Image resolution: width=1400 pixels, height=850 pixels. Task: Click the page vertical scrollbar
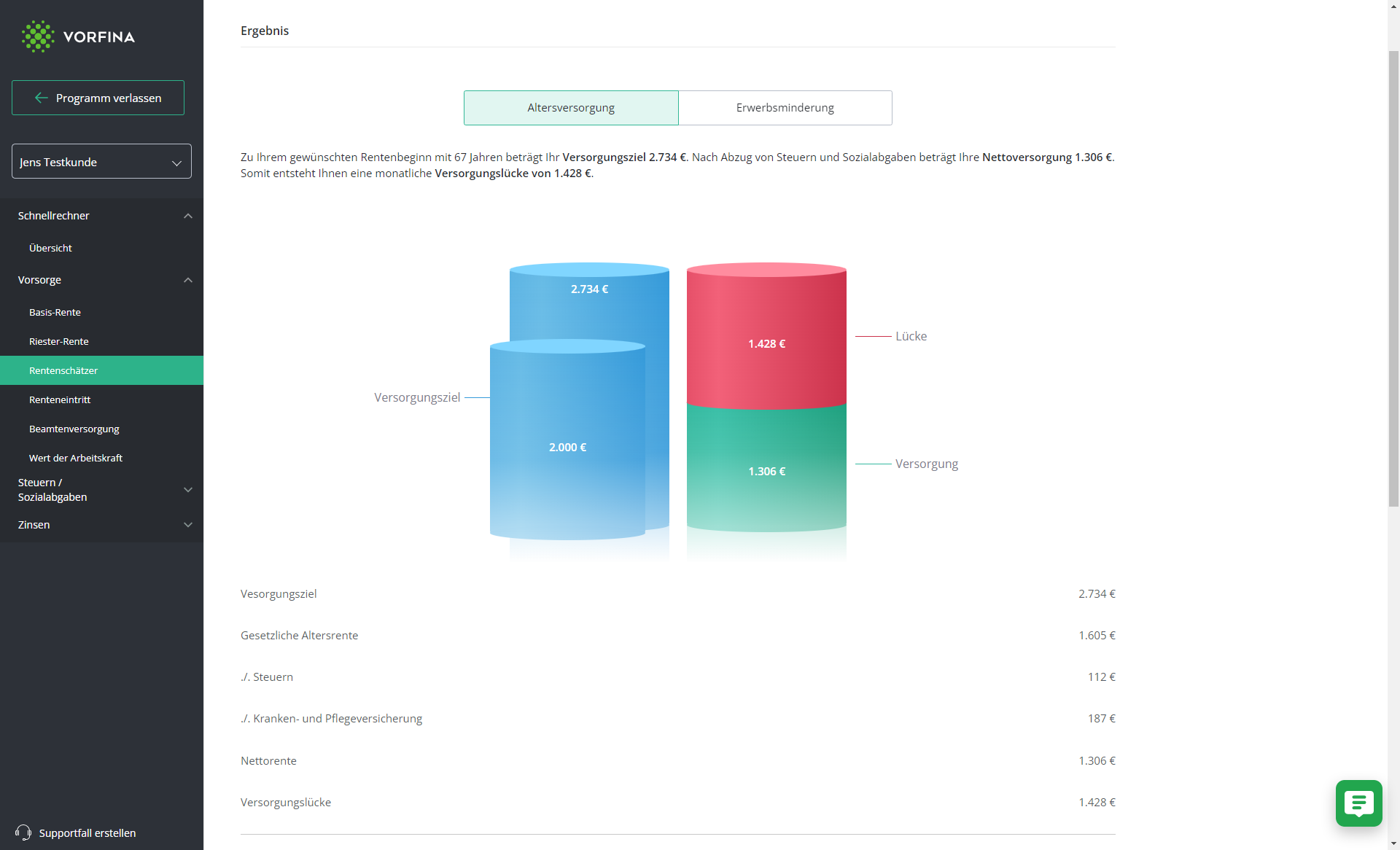point(1393,277)
